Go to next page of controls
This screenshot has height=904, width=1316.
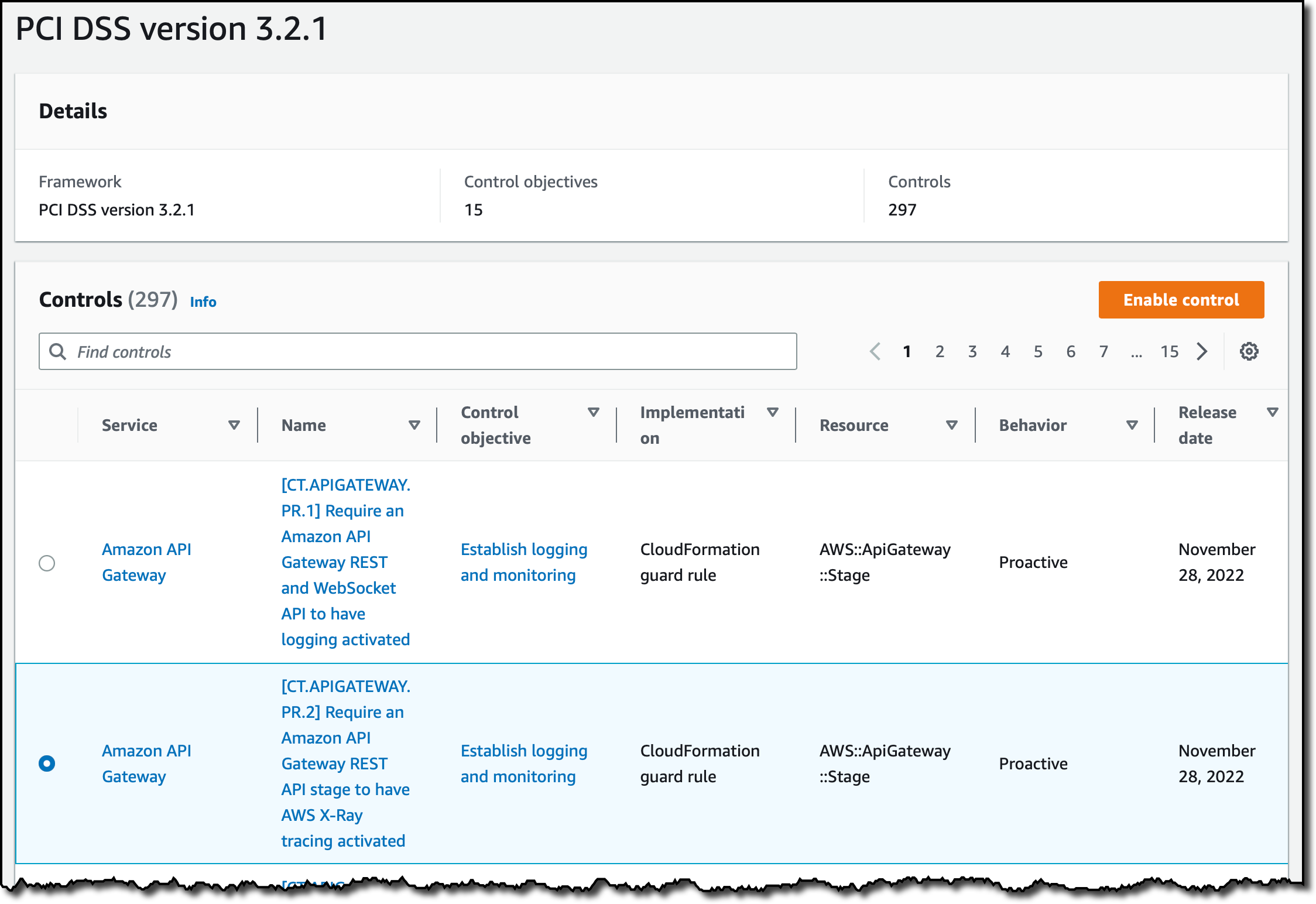(x=1202, y=351)
